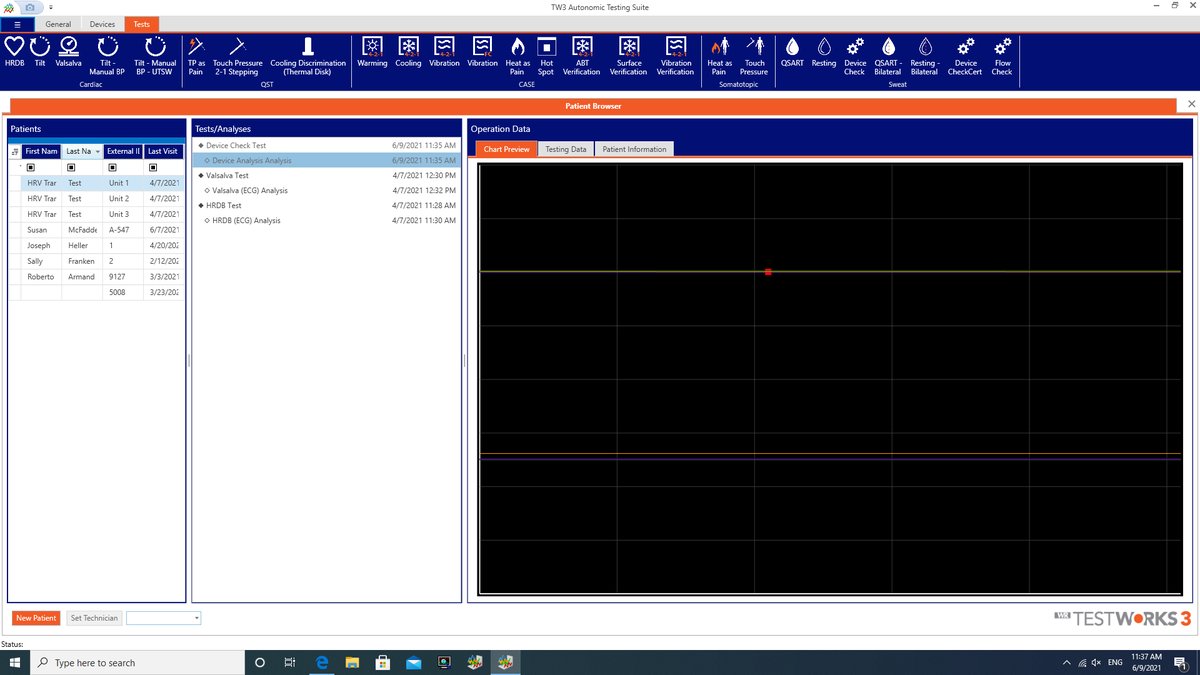
Task: Open Cooling Discrimination (Thermal Disk) test
Action: [308, 55]
